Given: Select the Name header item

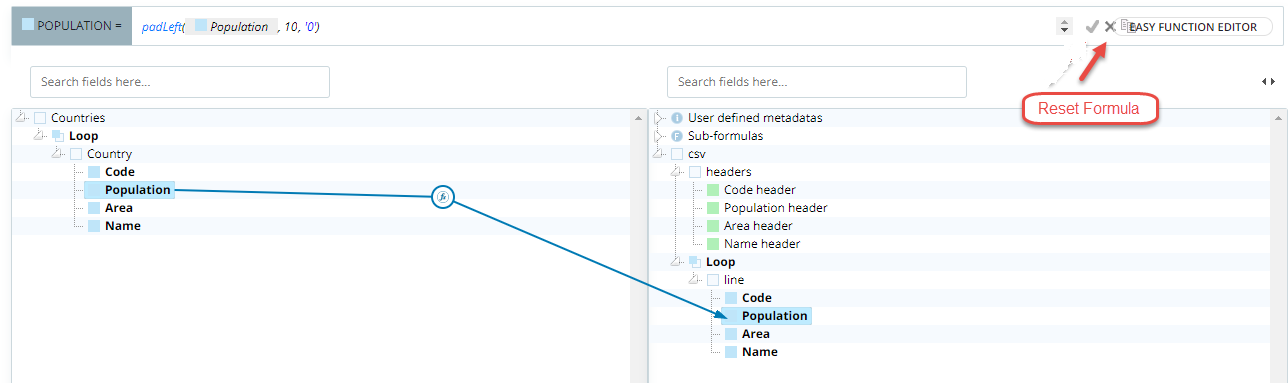Looking at the screenshot, I should [x=762, y=244].
